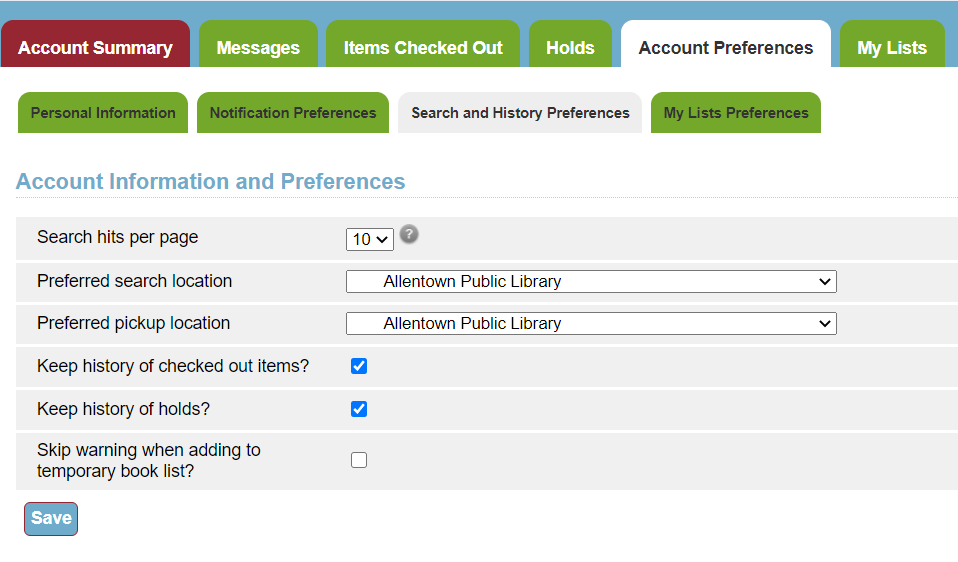
Task: Open the Personal Information sub-tab
Action: click(103, 112)
